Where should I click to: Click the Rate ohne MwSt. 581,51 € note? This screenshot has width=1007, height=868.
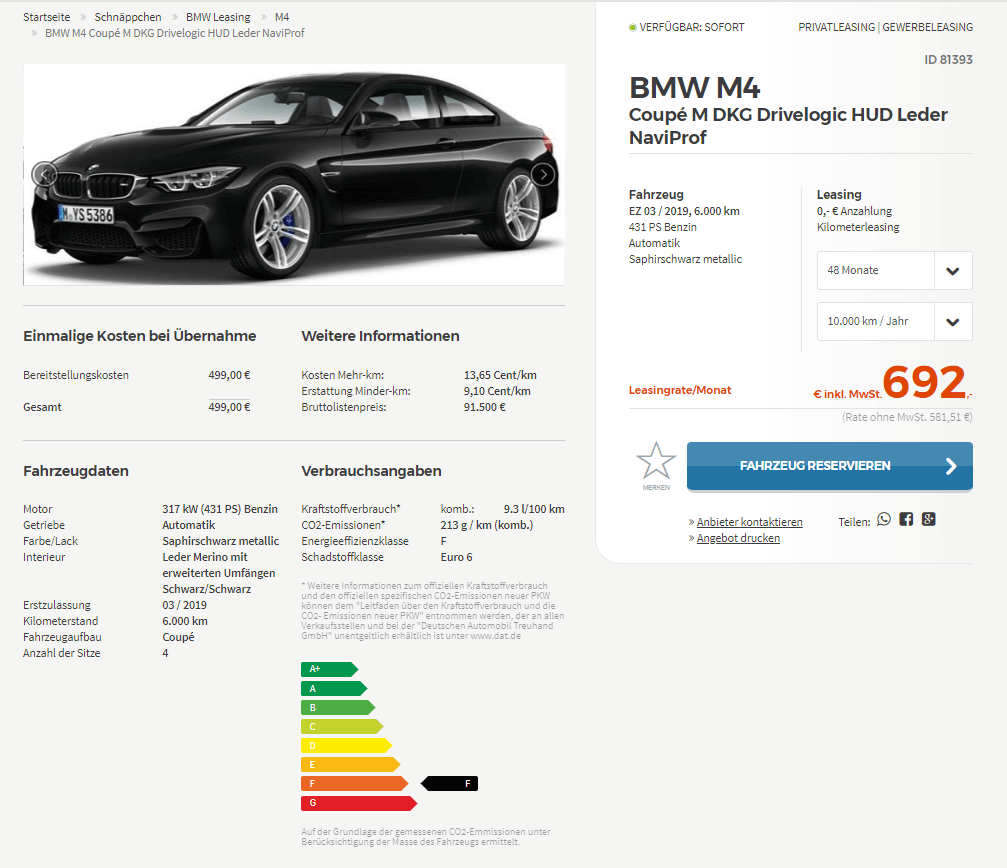click(x=907, y=417)
